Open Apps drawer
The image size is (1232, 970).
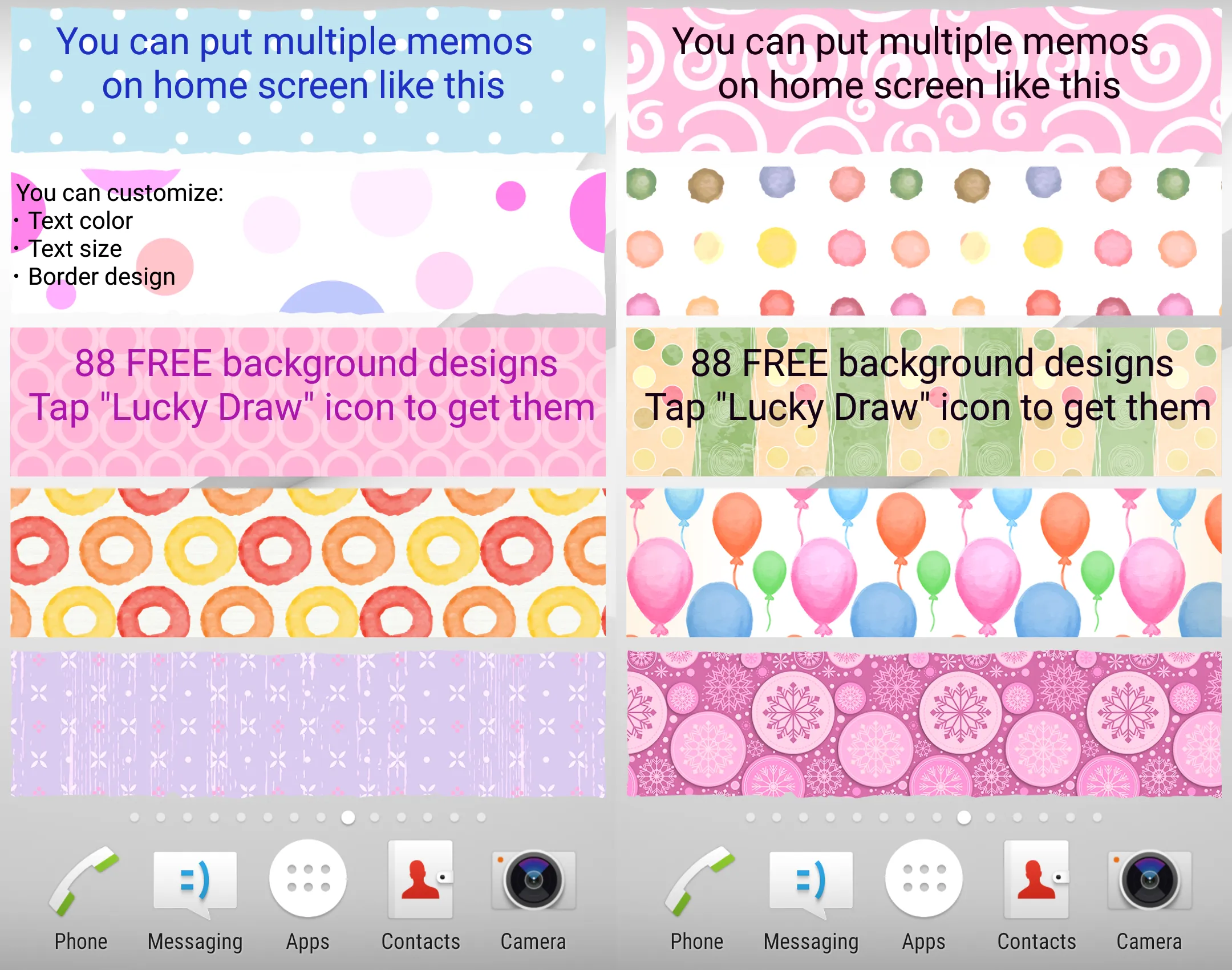307,892
